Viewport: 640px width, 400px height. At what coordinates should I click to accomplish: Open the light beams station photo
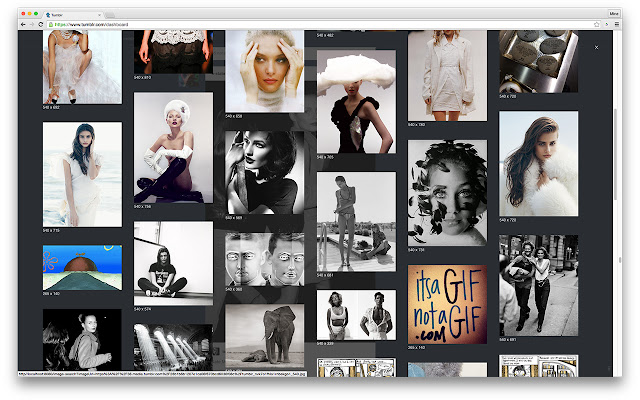[x=173, y=347]
